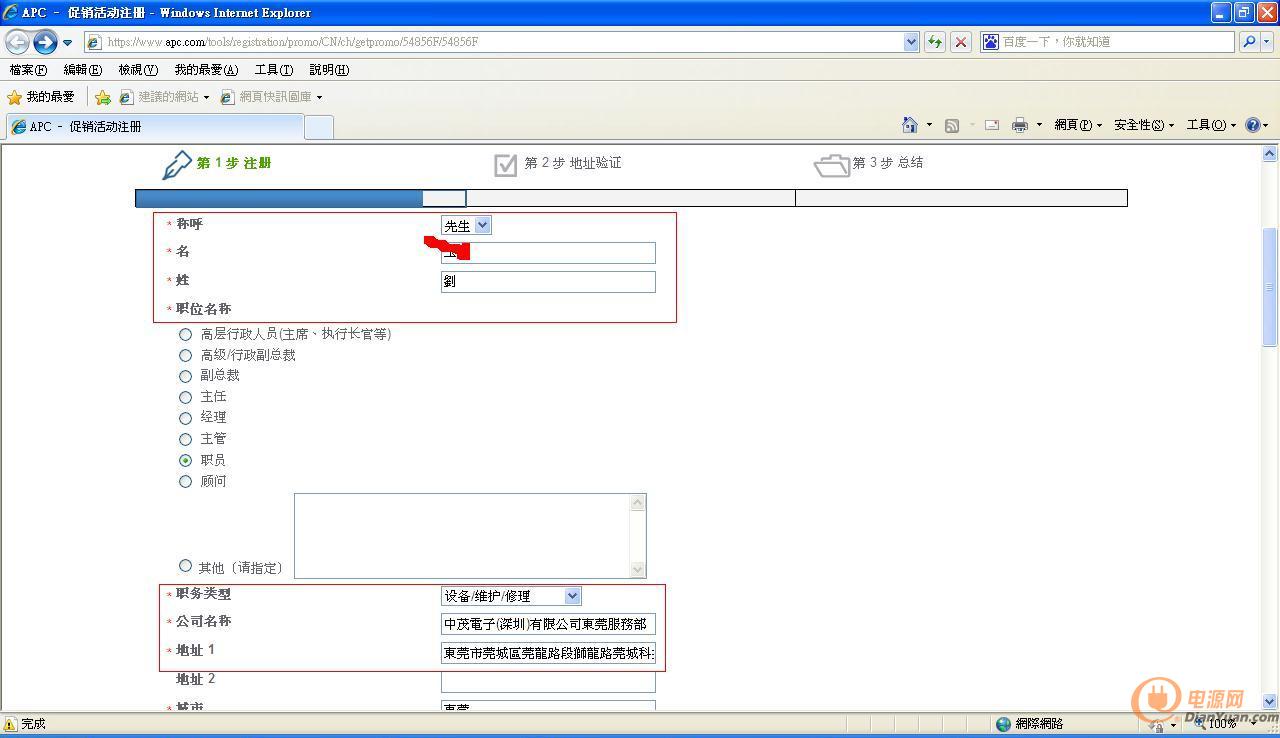The image size is (1280, 738).
Task: Click the 姓 last name field
Action: click(x=548, y=282)
